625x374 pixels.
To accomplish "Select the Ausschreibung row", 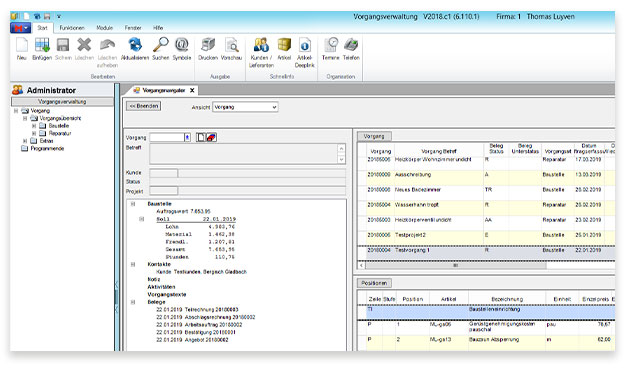I will point(486,178).
